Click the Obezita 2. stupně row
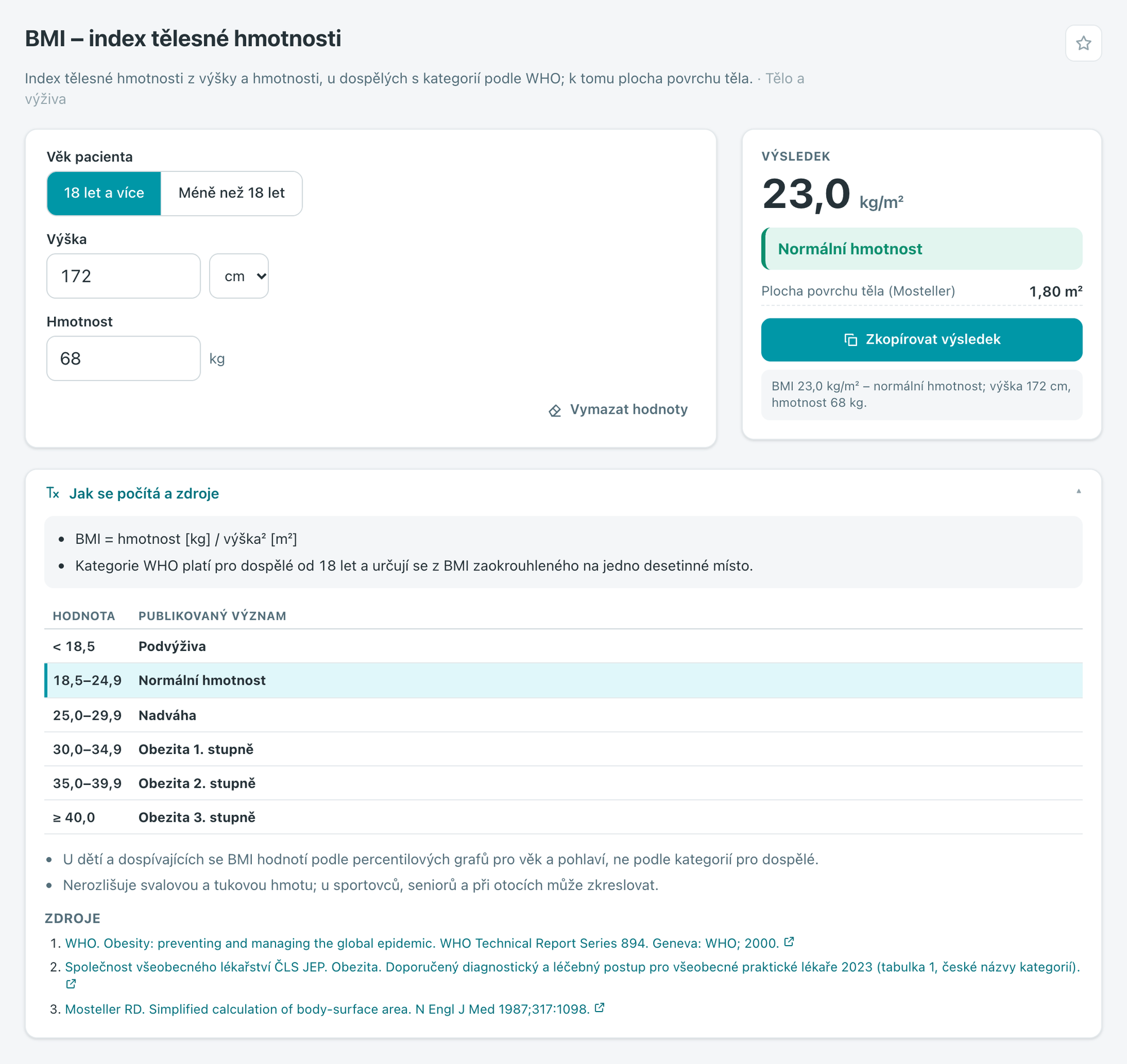The height and width of the screenshot is (1064, 1127). (563, 783)
